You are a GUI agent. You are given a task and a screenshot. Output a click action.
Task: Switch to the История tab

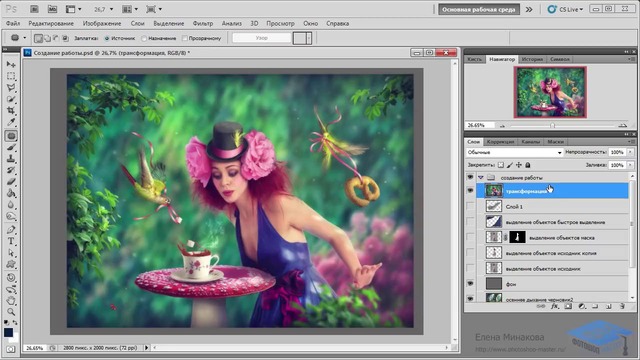[x=532, y=59]
